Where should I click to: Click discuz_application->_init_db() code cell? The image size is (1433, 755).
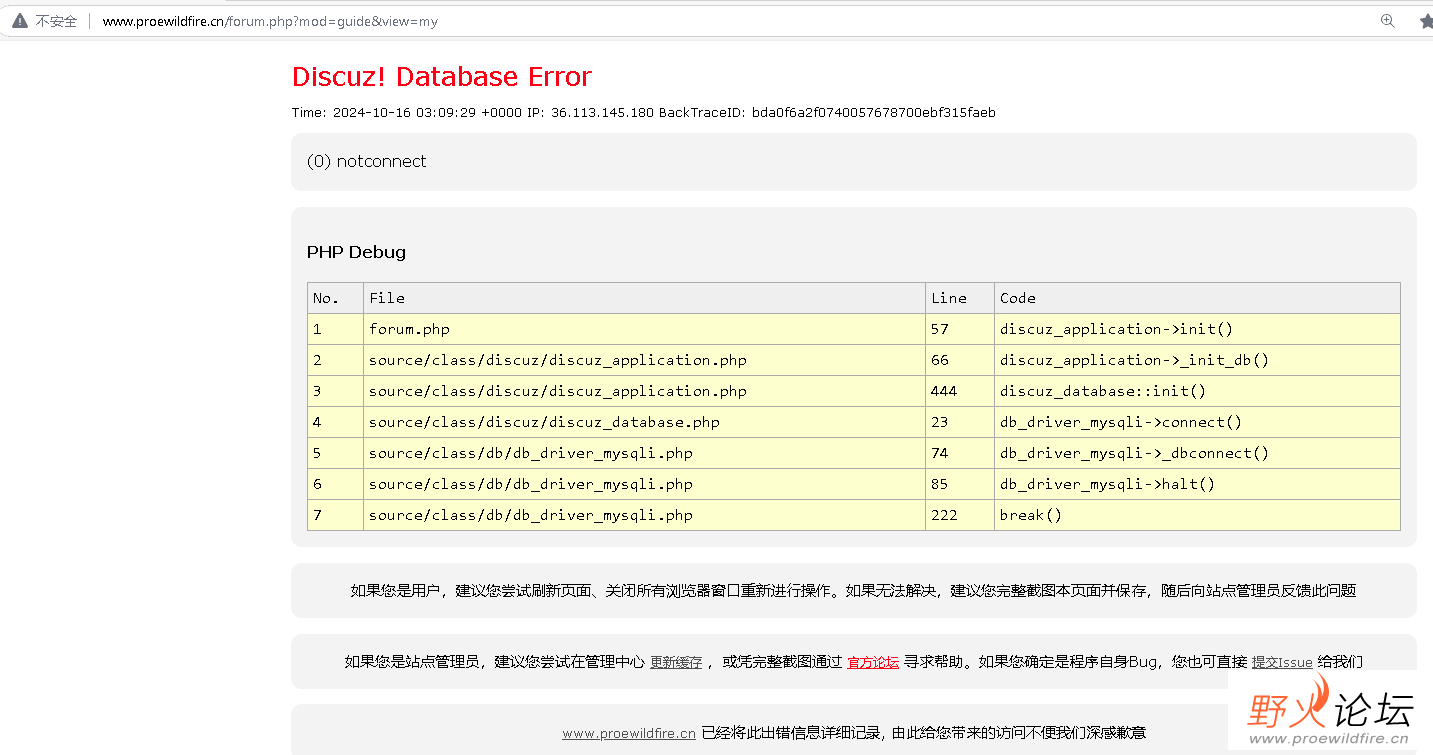1197,360
